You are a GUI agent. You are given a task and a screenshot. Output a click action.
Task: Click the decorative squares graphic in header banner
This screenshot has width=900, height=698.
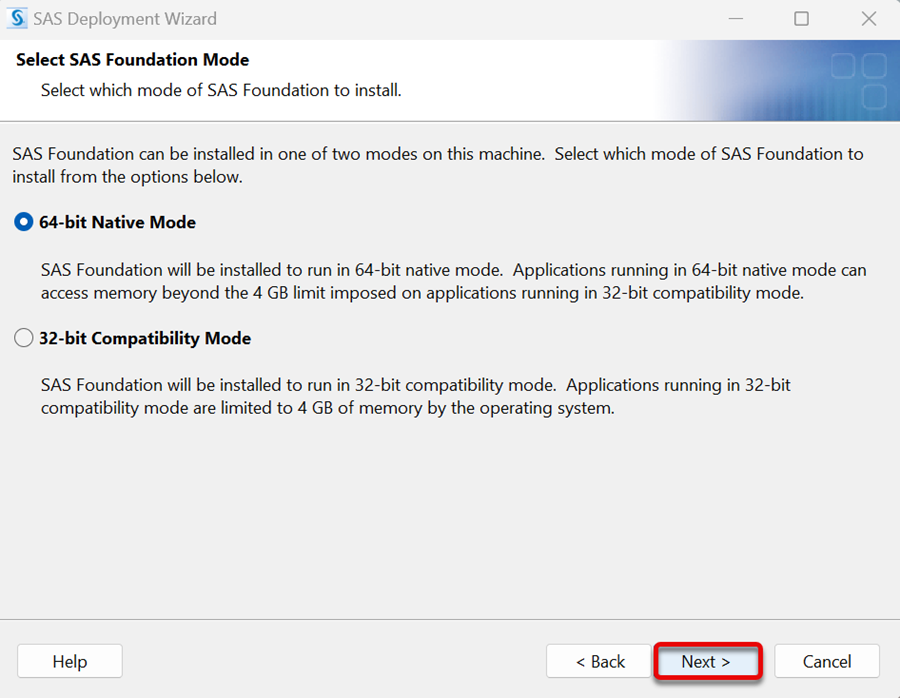(x=859, y=80)
